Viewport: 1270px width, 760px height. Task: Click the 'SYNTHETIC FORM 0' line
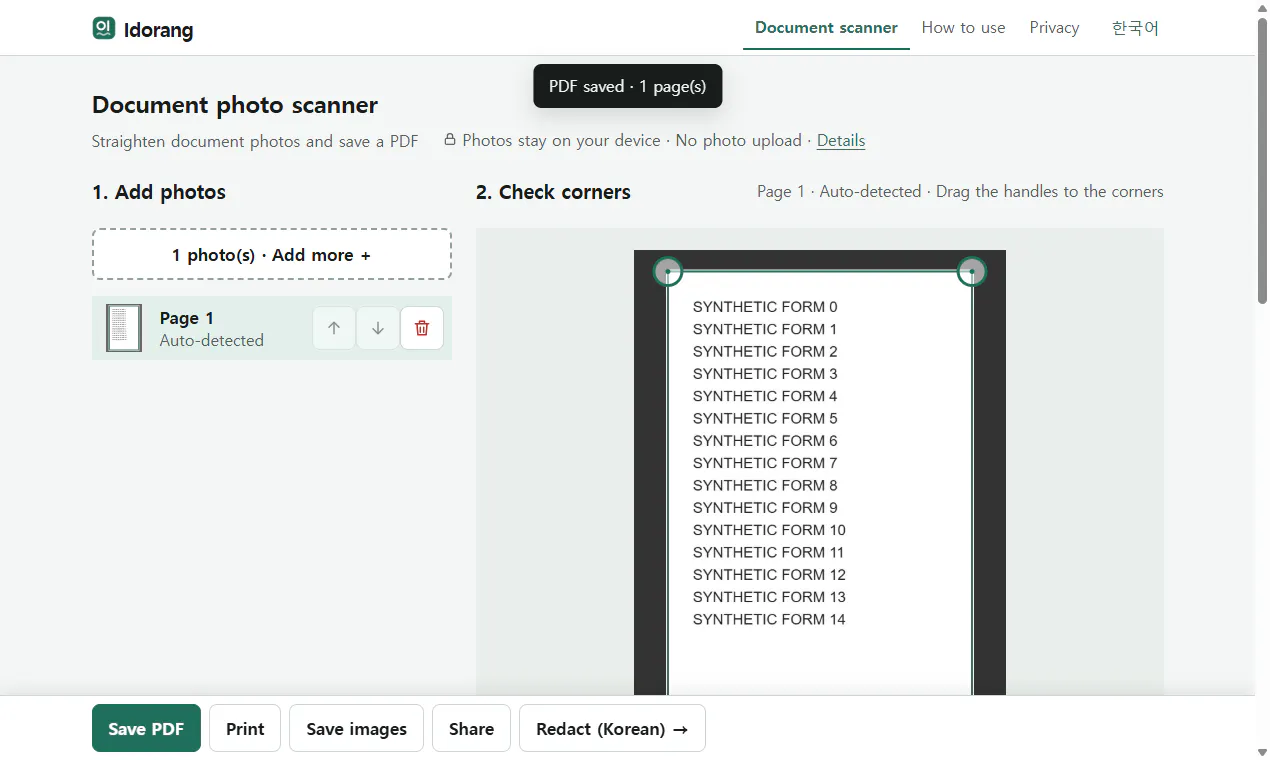pyautogui.click(x=765, y=307)
